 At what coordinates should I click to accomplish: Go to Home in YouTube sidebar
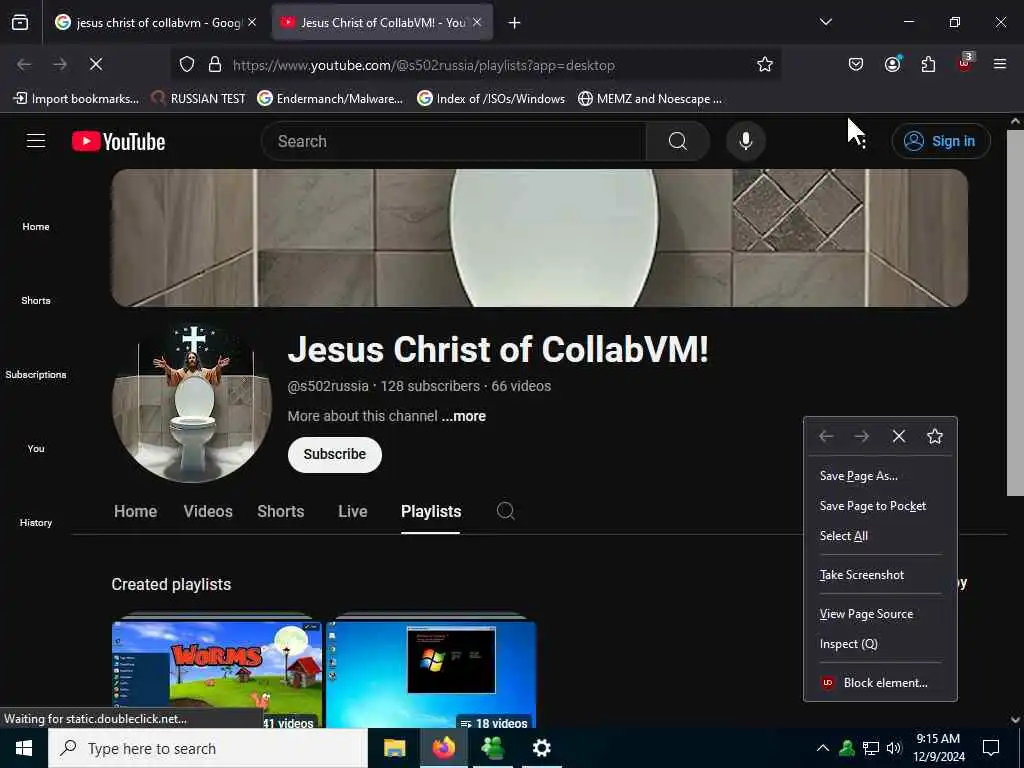(36, 227)
